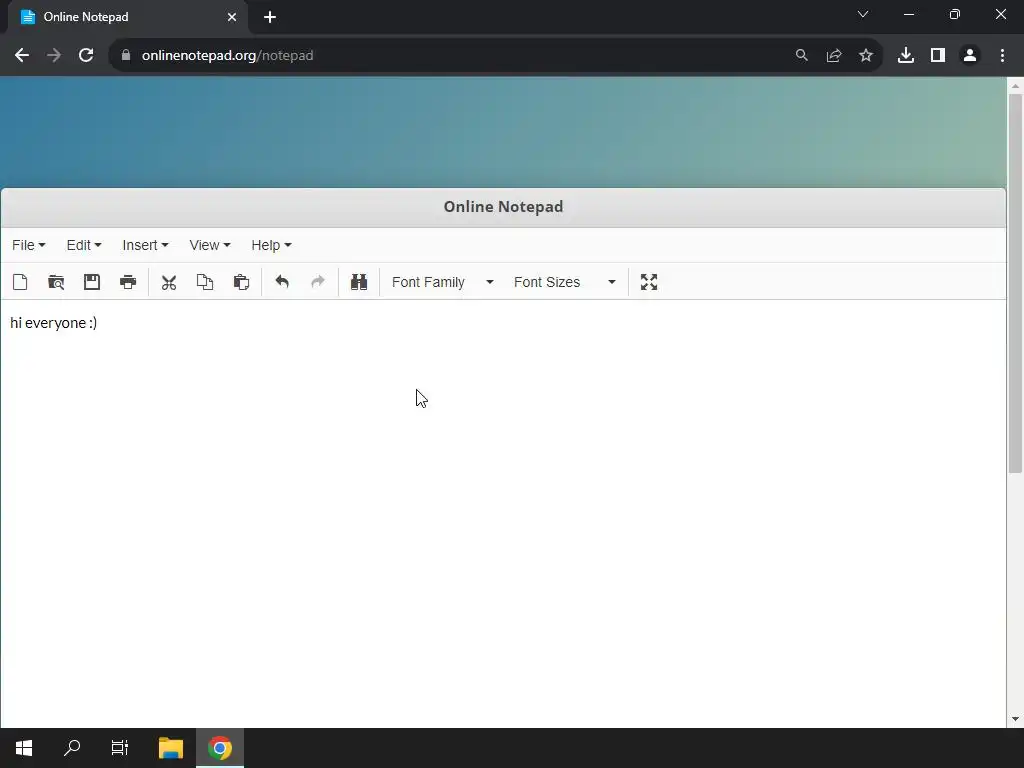
Task: Expand the tab search chevron
Action: [863, 14]
